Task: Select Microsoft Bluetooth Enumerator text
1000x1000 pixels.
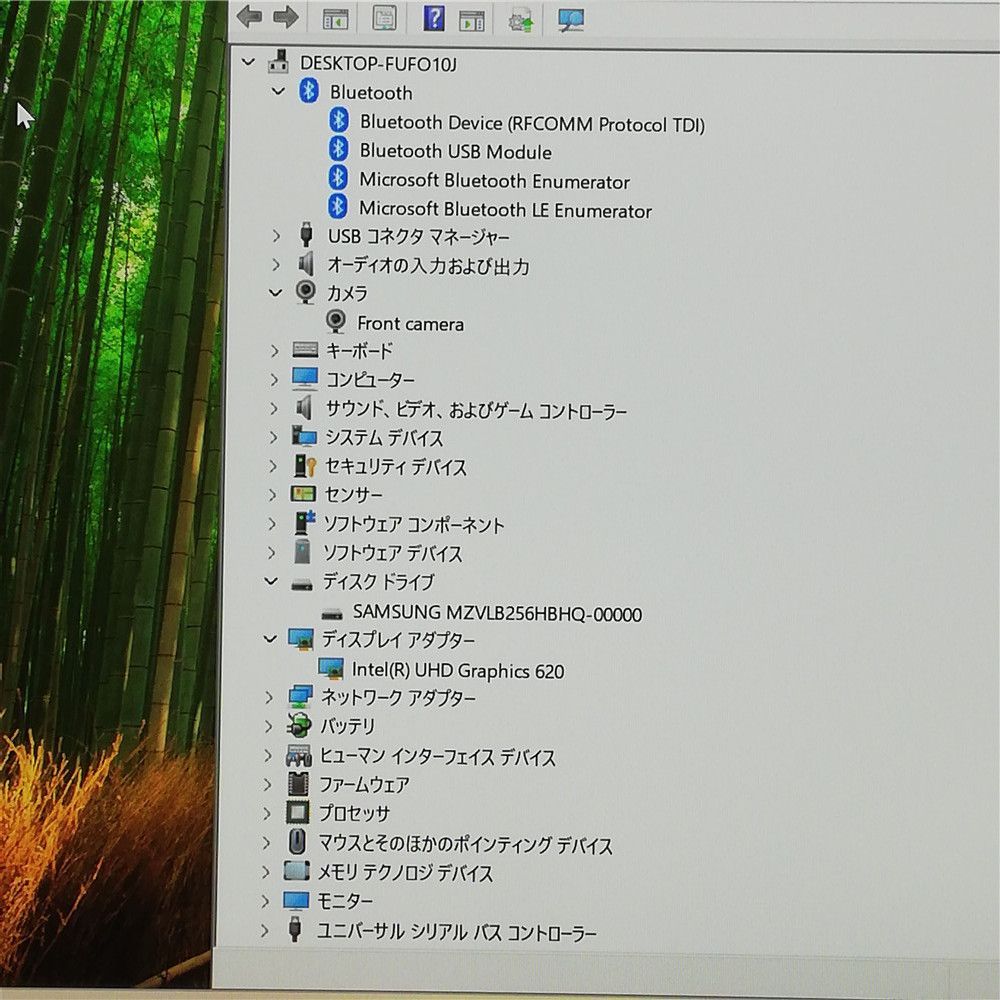Action: coord(494,180)
